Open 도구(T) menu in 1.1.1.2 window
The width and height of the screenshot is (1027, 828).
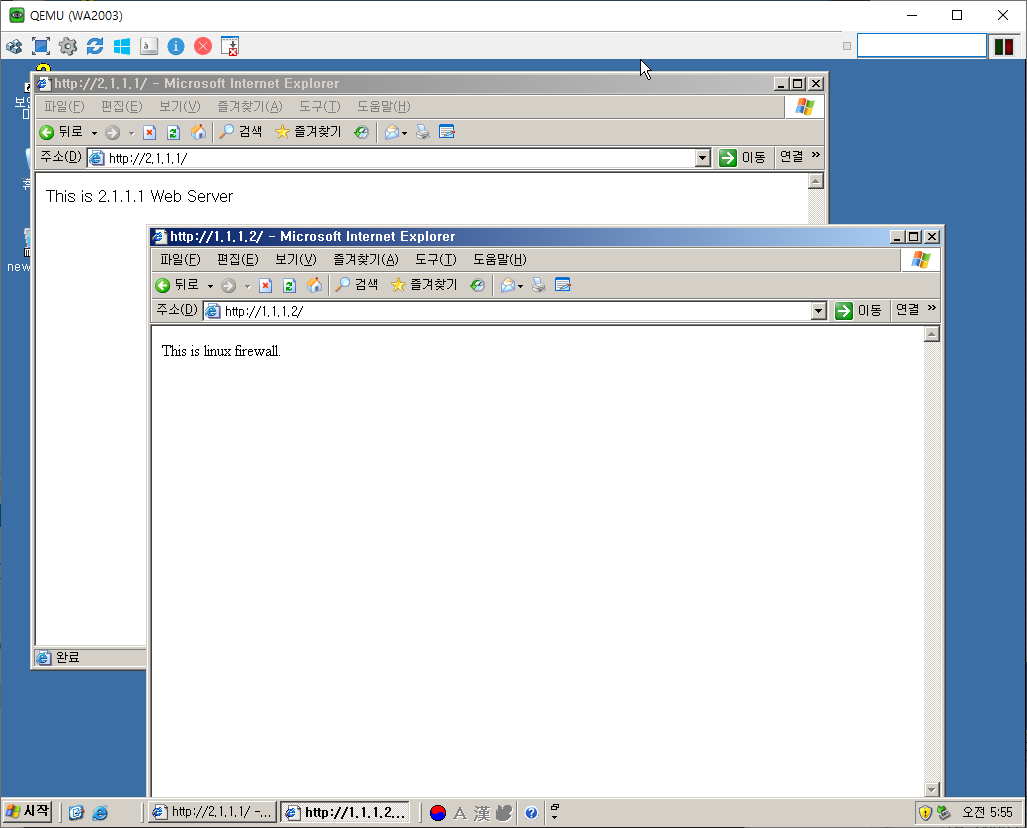pos(436,259)
